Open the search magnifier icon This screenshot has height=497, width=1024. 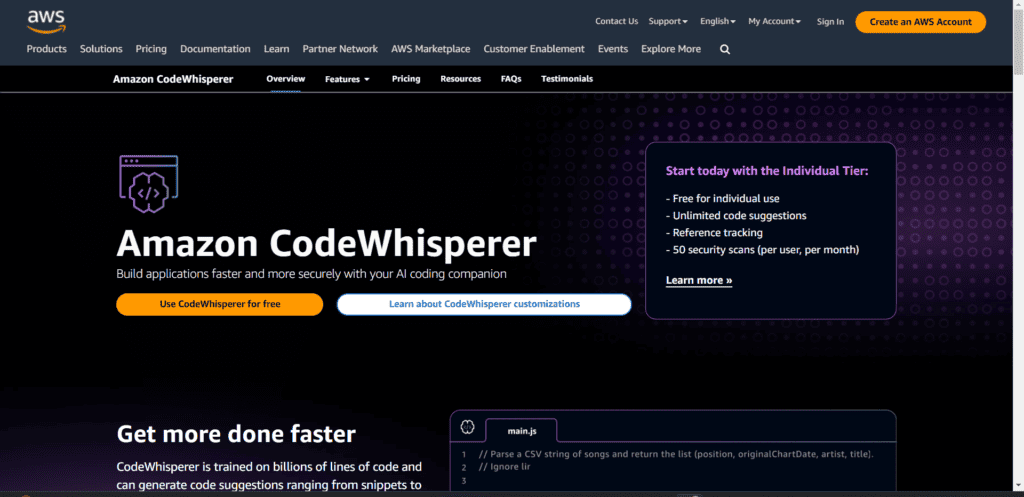[x=725, y=49]
